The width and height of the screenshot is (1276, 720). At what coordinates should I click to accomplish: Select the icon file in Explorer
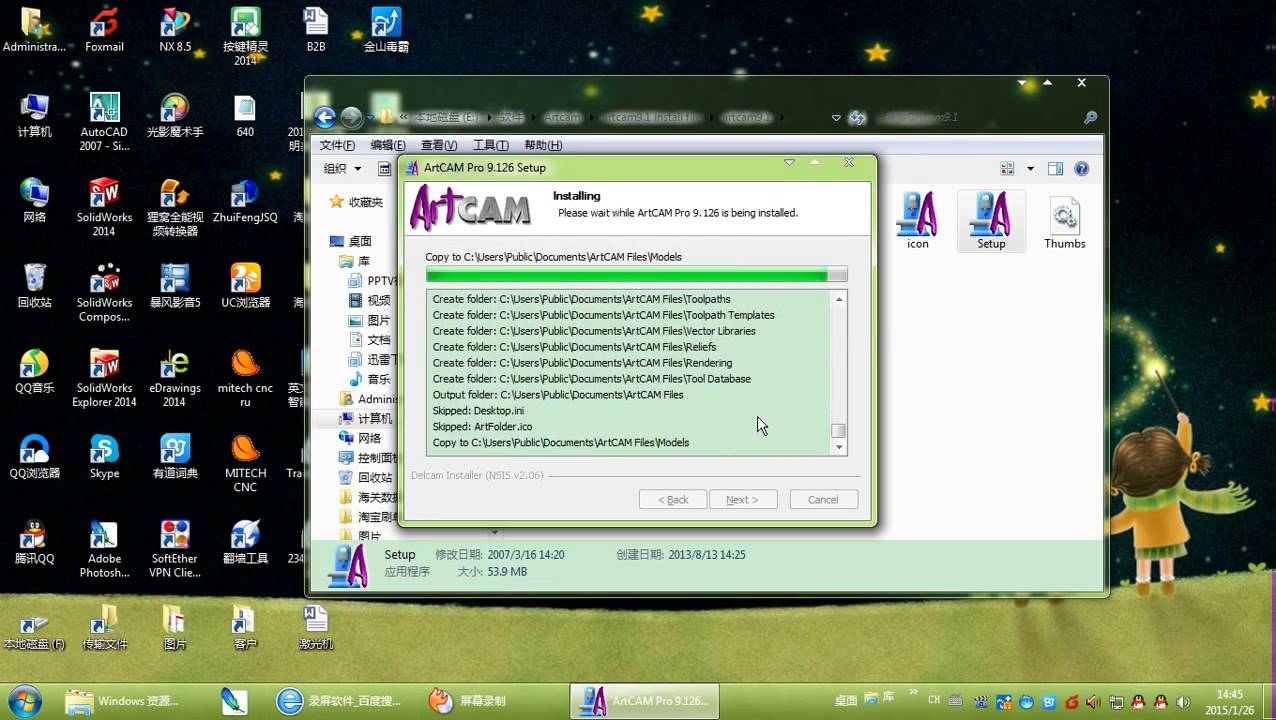(x=917, y=221)
